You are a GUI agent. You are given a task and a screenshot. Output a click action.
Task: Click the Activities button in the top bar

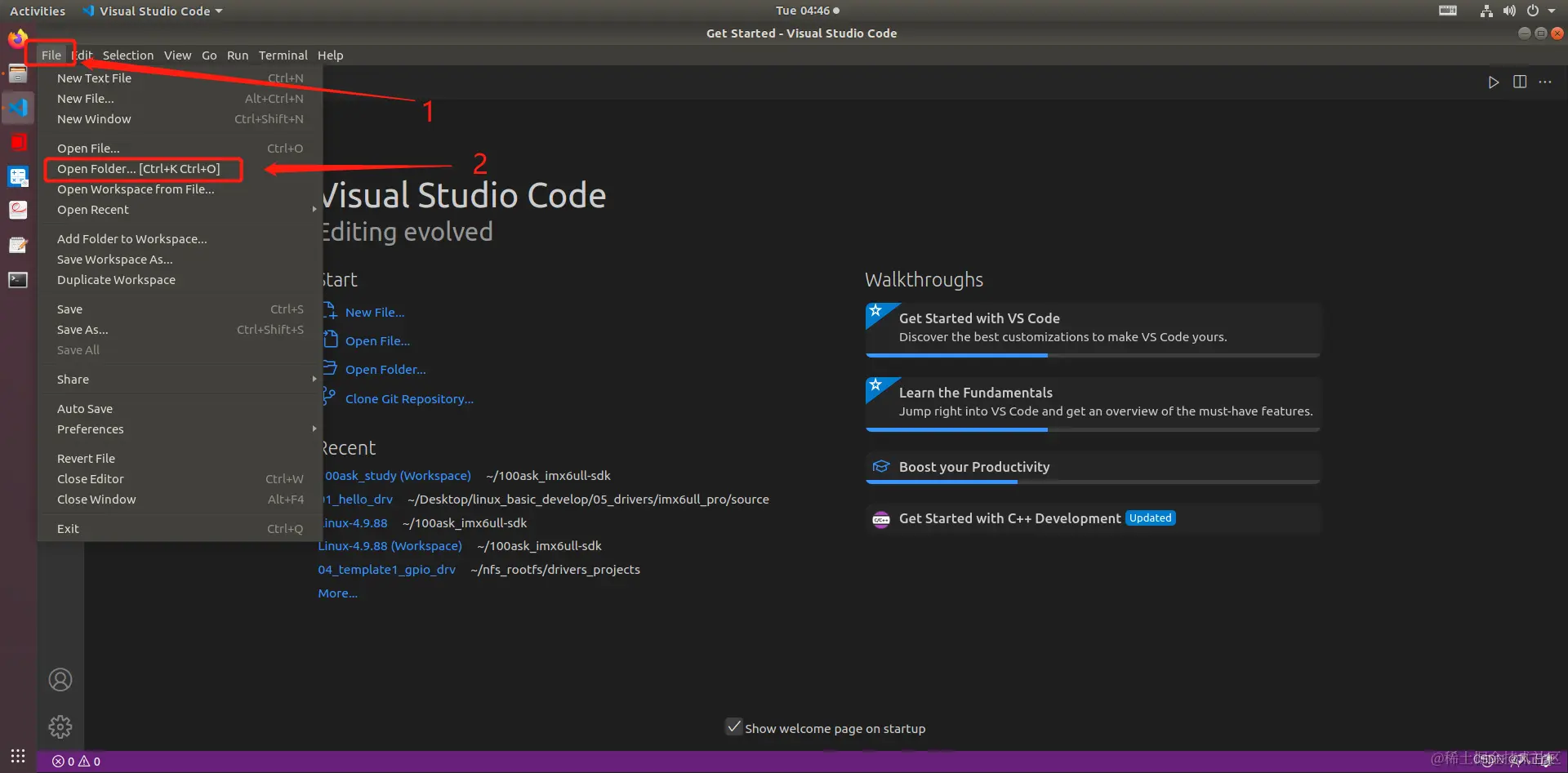[38, 11]
